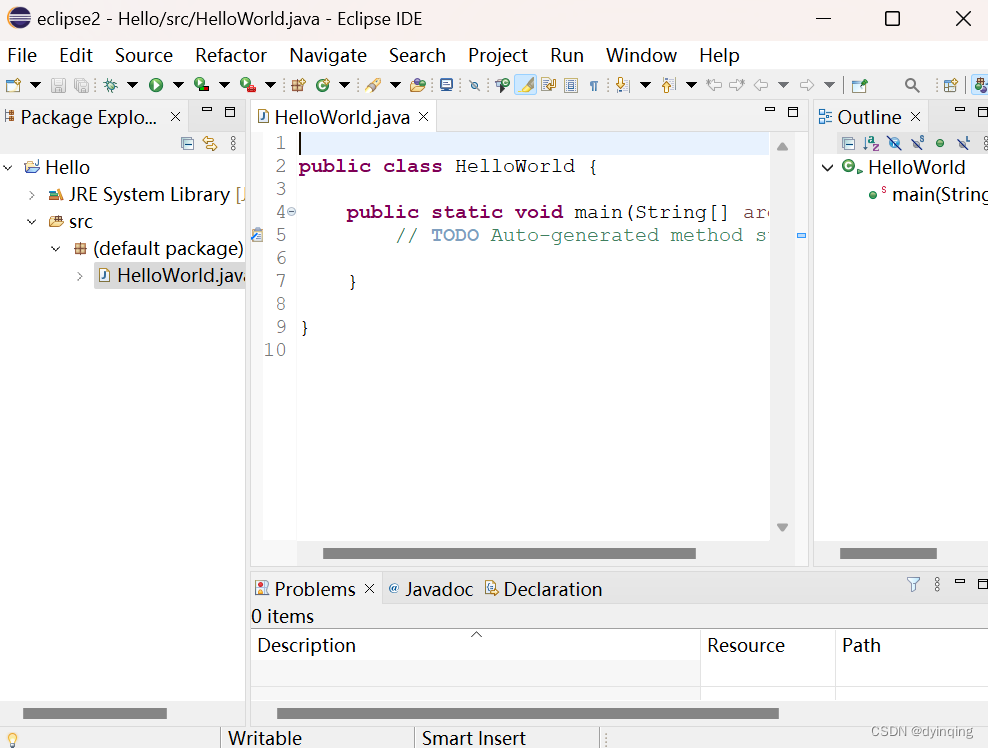The height and width of the screenshot is (748, 988).
Task: Collapse the src folder node
Action: [x=32, y=222]
